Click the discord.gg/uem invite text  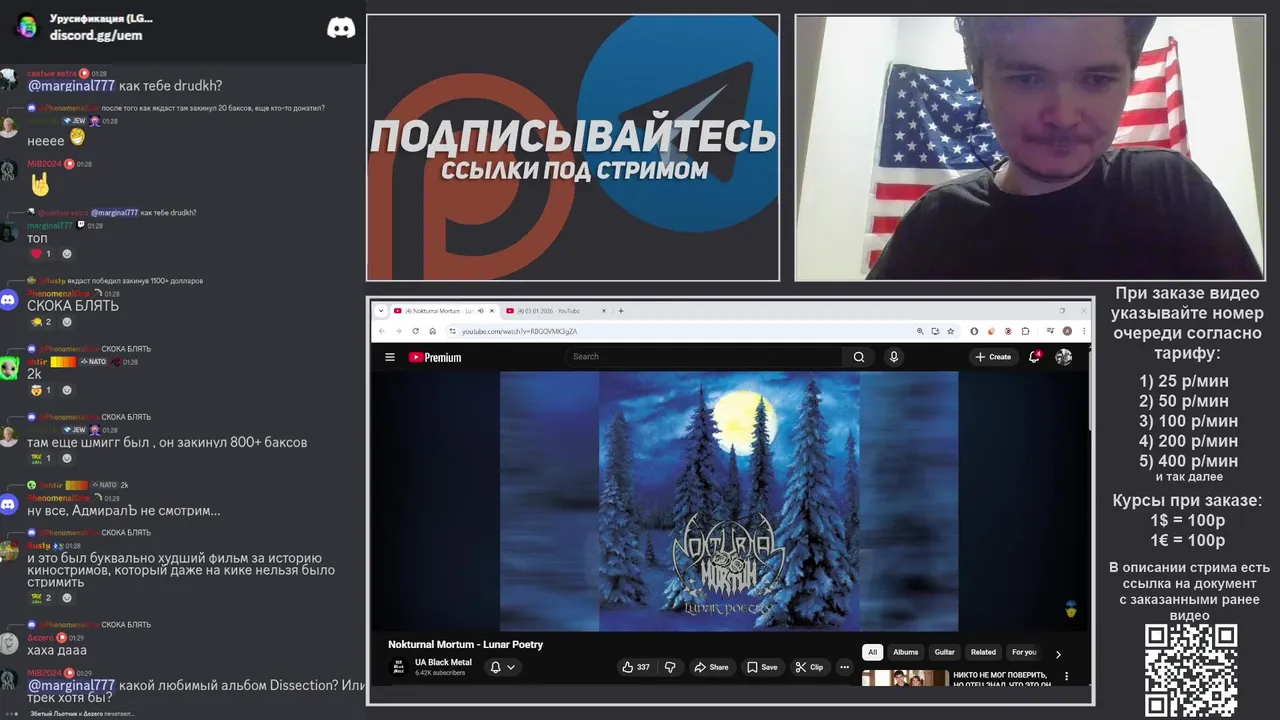96,35
